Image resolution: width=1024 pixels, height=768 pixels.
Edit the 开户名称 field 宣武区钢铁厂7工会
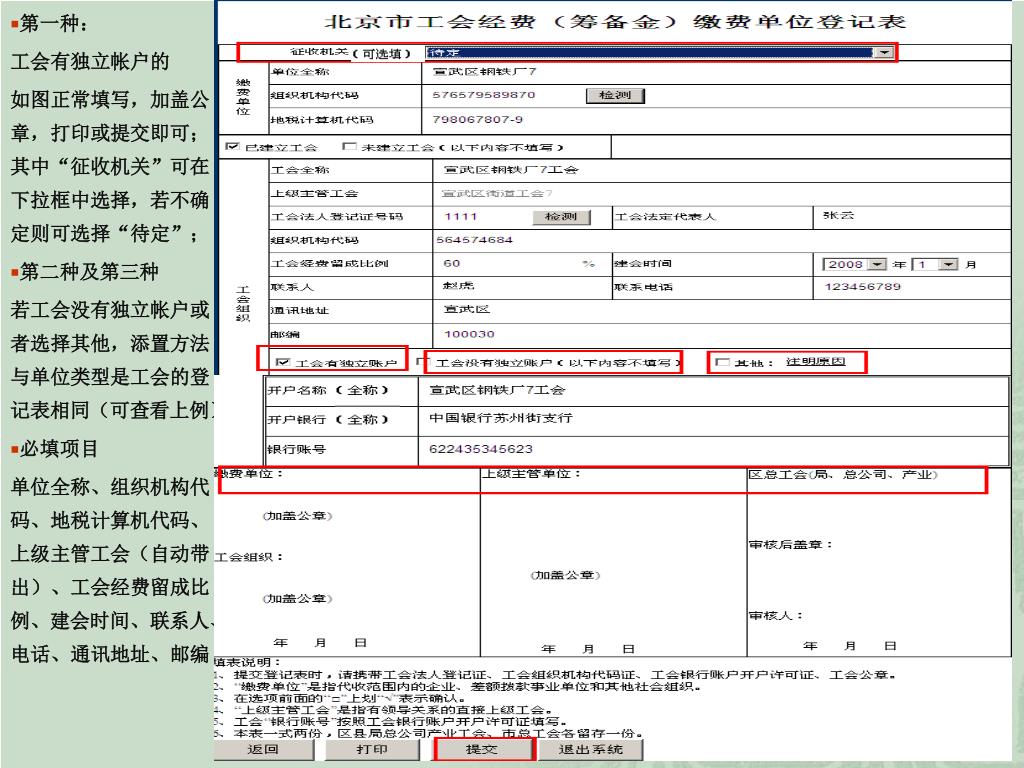coord(714,391)
